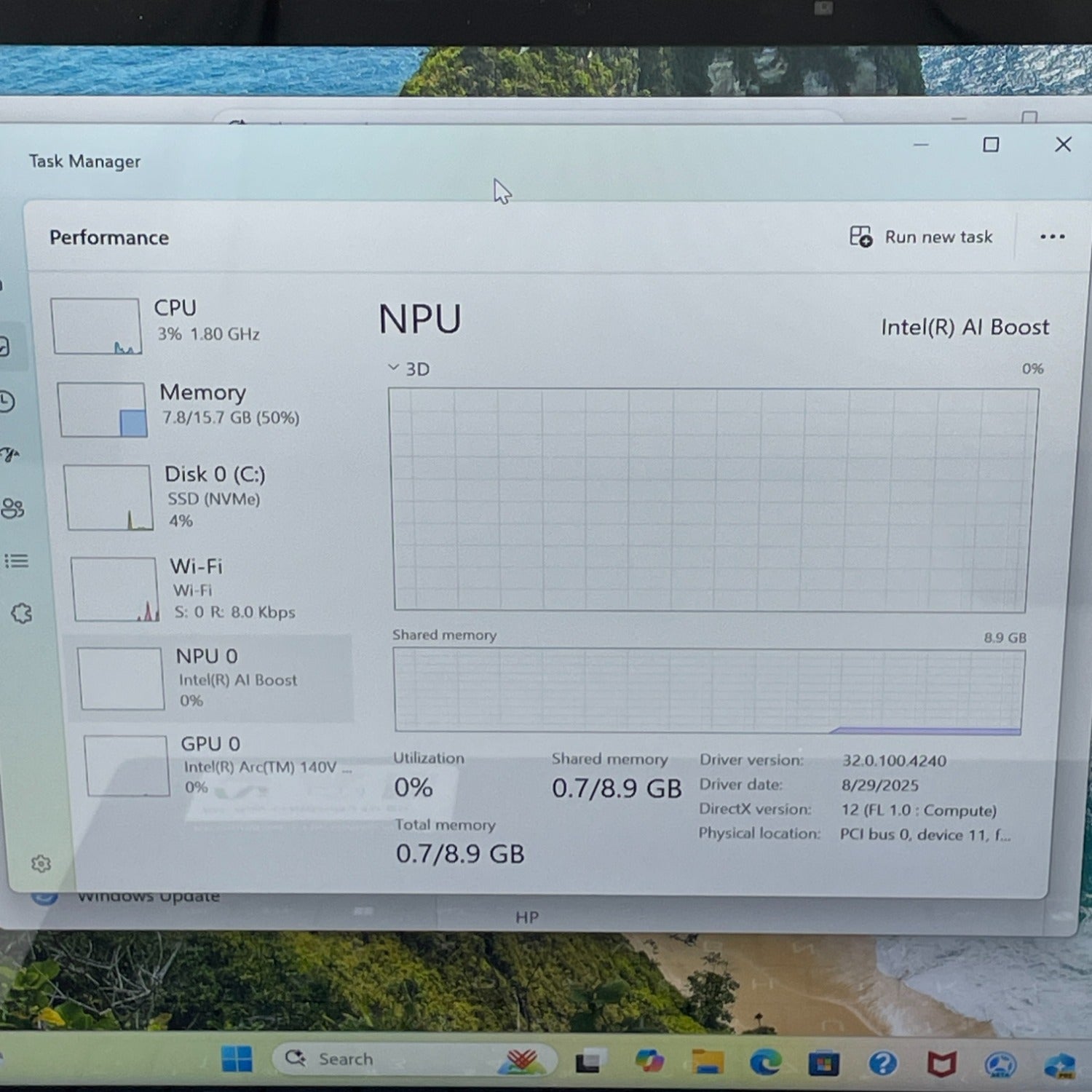Launch Microsoft Edge from the taskbar
The width and height of the screenshot is (1092, 1092).
(765, 1063)
